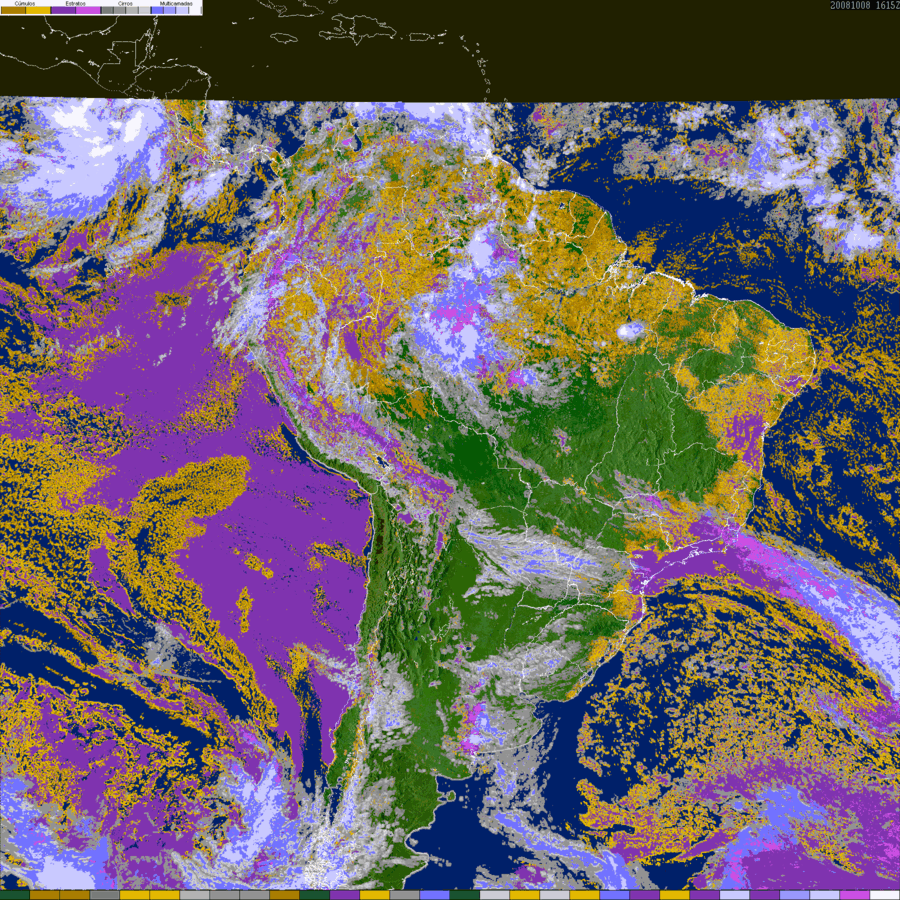This screenshot has width=900, height=900.
Task: Pick the darkest blue Multicamadas swatch
Action: click(157, 10)
